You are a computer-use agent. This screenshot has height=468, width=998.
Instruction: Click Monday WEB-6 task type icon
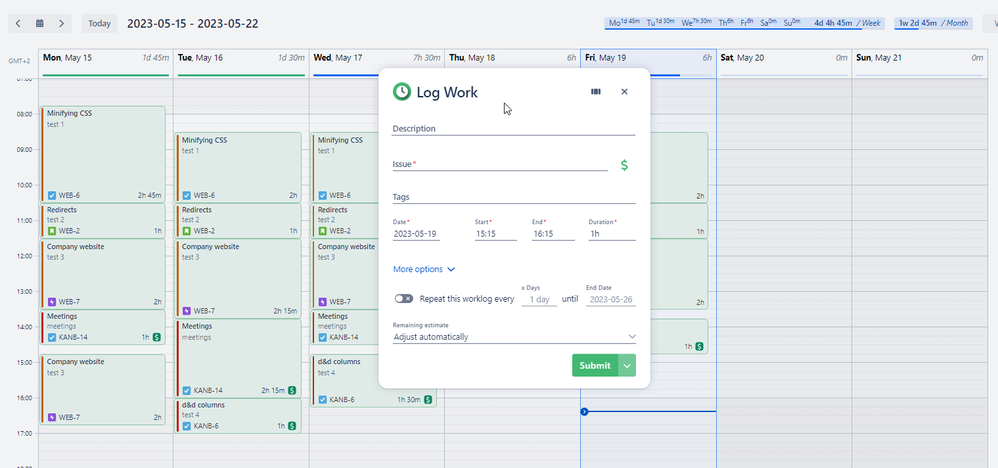click(52, 195)
